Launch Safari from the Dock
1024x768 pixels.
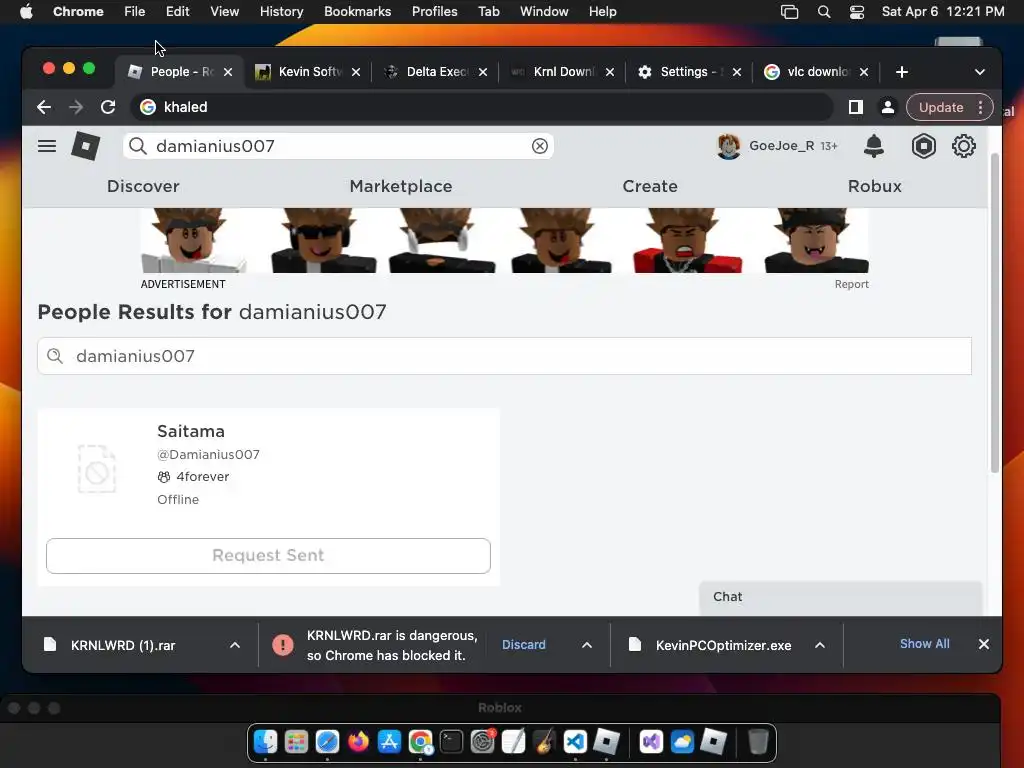327,742
